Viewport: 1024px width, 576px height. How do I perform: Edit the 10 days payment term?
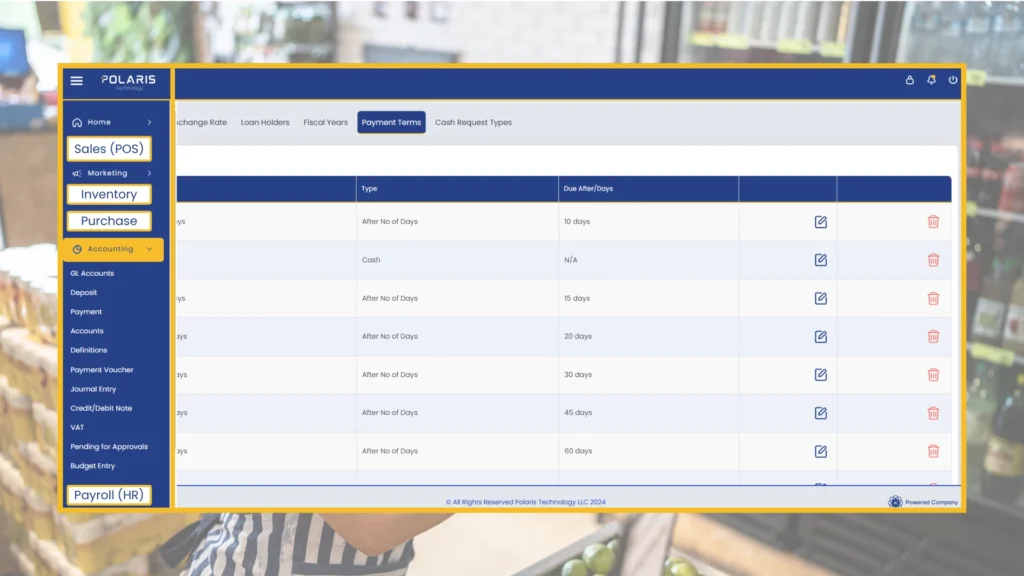pyautogui.click(x=820, y=222)
